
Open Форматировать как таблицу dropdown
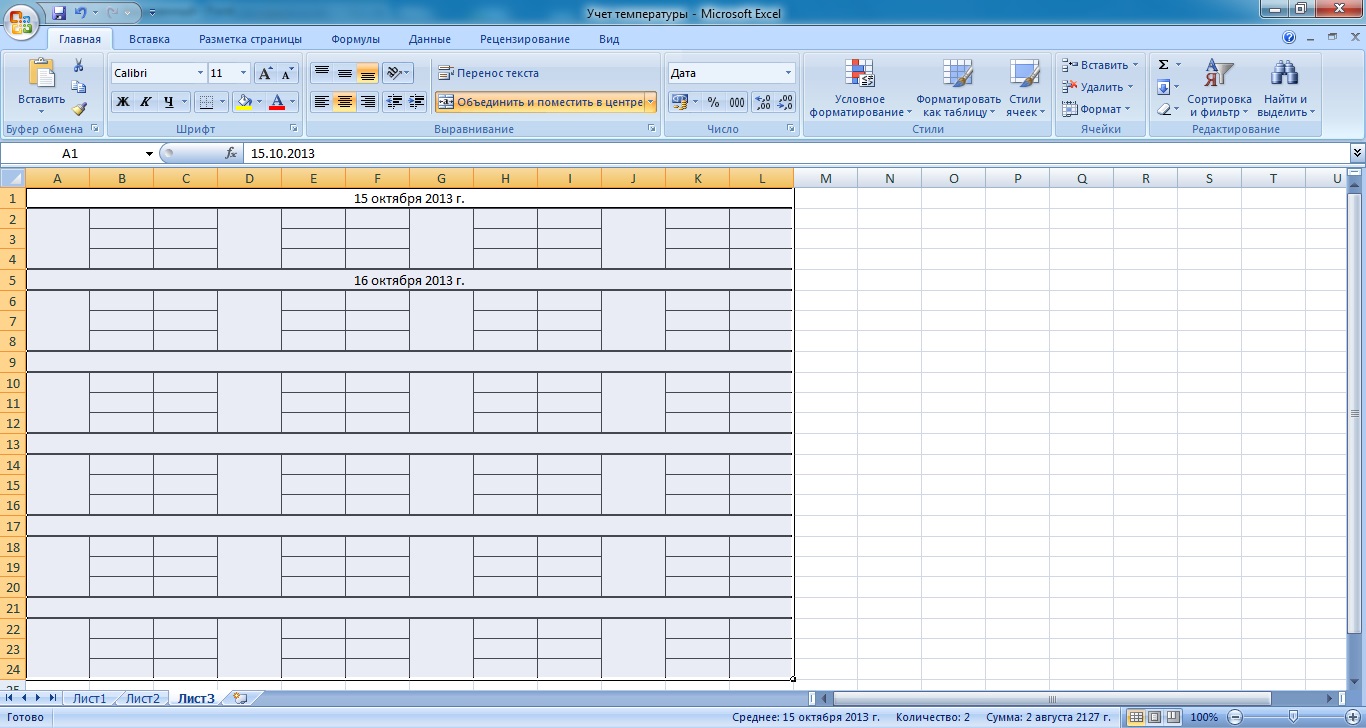958,89
